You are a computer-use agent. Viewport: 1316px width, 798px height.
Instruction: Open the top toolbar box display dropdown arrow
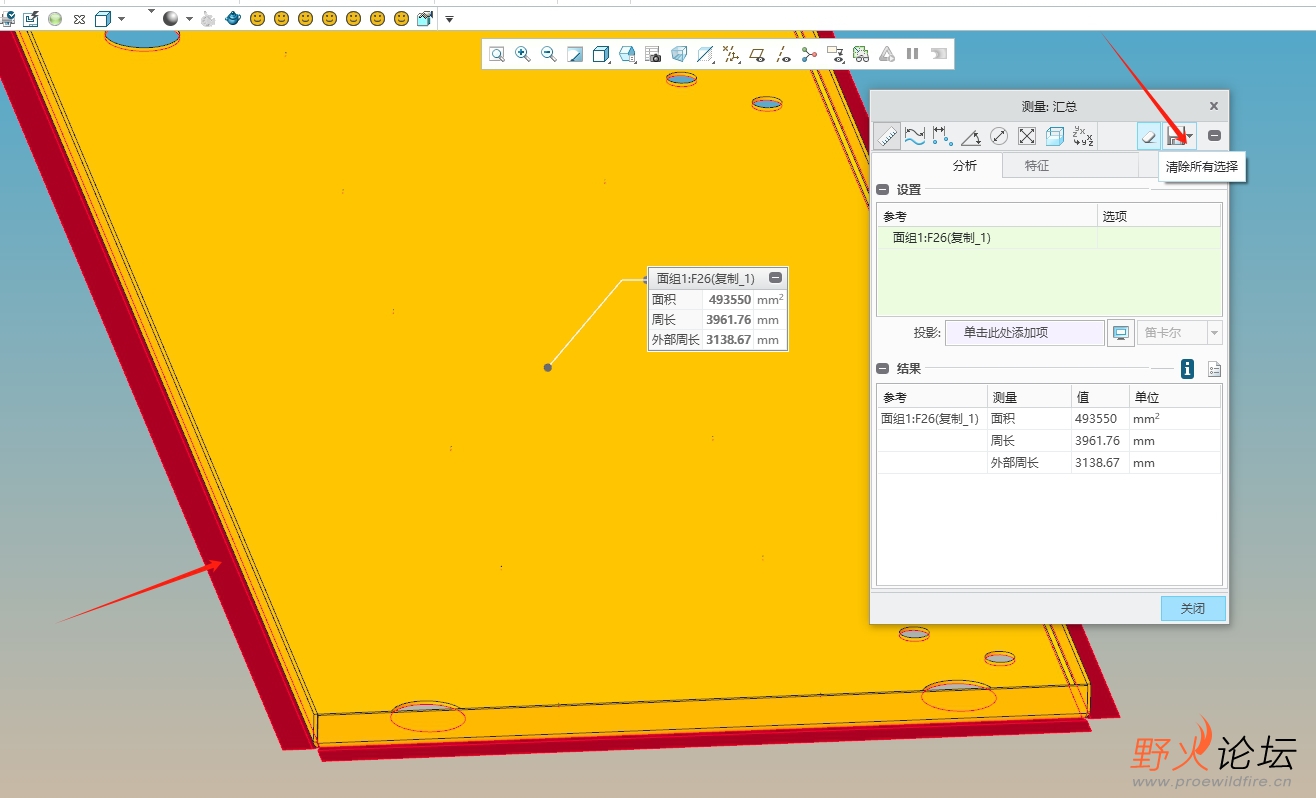(121, 19)
